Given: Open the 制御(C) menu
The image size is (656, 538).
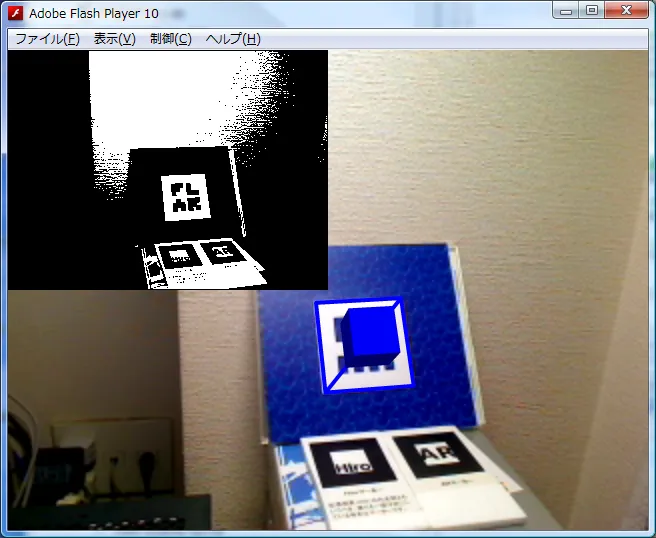Looking at the screenshot, I should pos(171,39).
